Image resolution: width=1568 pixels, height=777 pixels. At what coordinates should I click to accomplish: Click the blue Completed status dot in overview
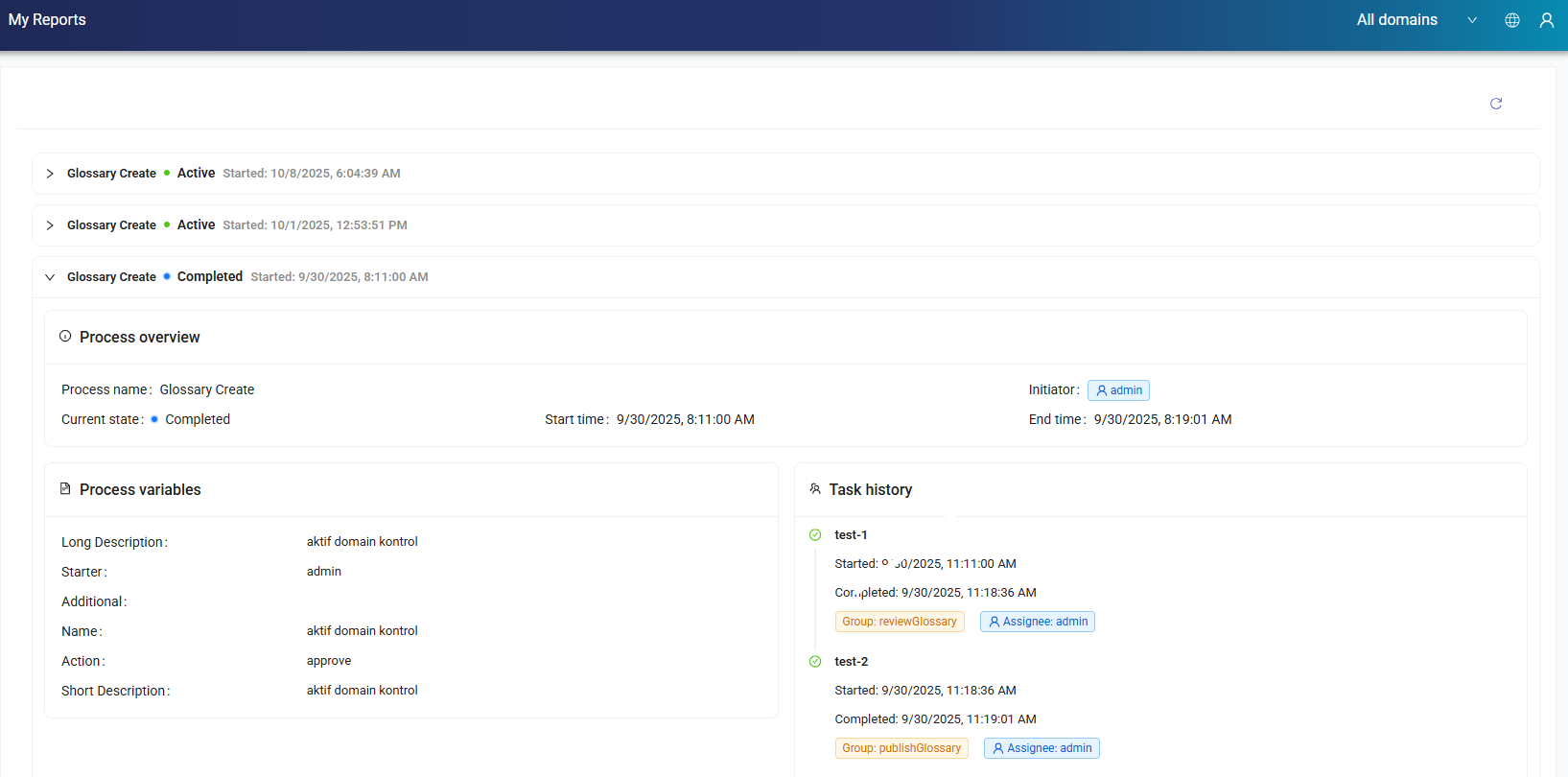[154, 419]
